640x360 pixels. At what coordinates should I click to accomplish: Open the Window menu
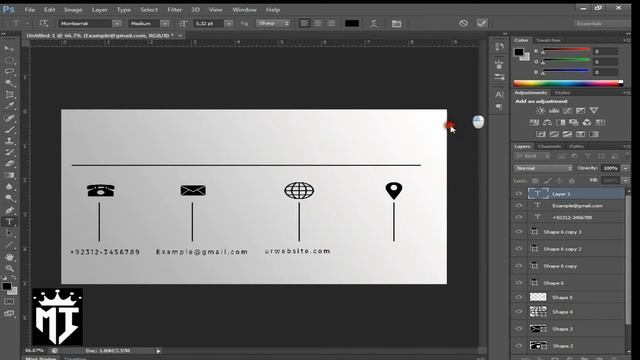click(244, 10)
